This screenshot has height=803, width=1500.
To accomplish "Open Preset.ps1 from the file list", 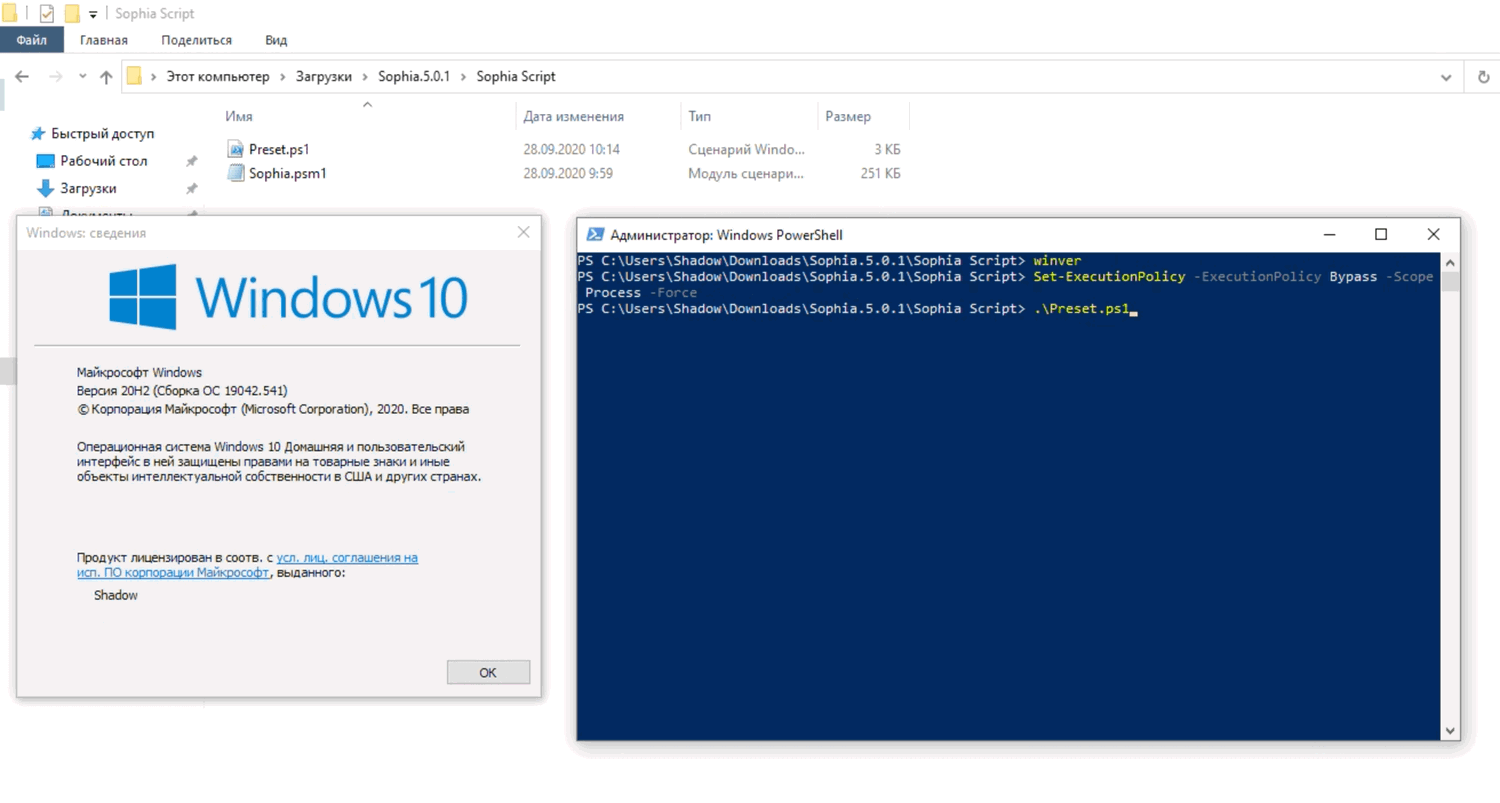I will 280,149.
